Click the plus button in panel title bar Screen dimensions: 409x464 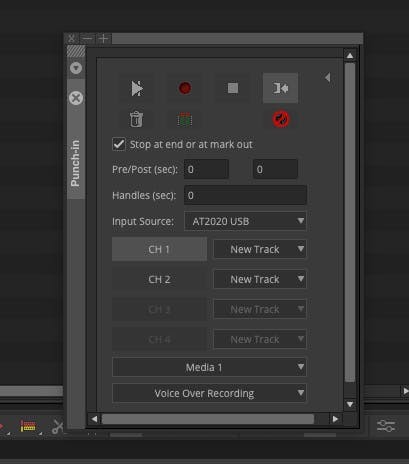[104, 39]
